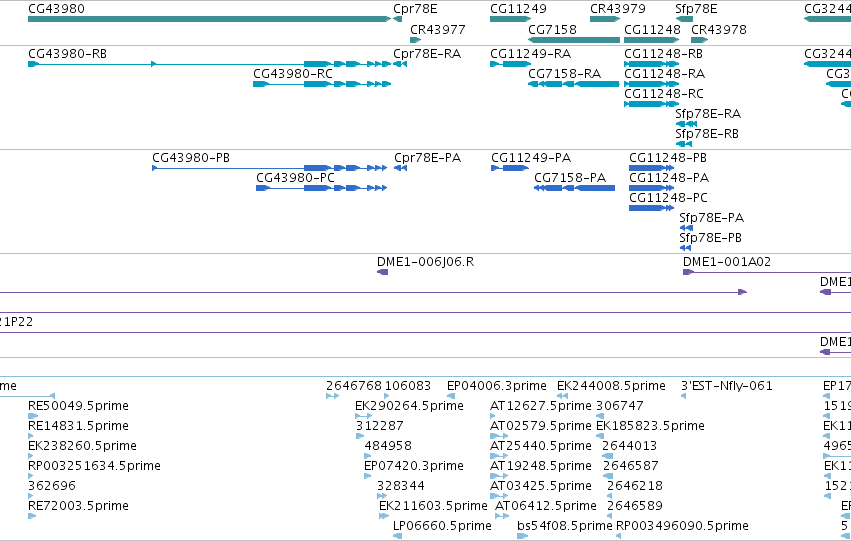851x541 pixels.
Task: Click protein CG43980-PB label
Action: click(x=191, y=158)
